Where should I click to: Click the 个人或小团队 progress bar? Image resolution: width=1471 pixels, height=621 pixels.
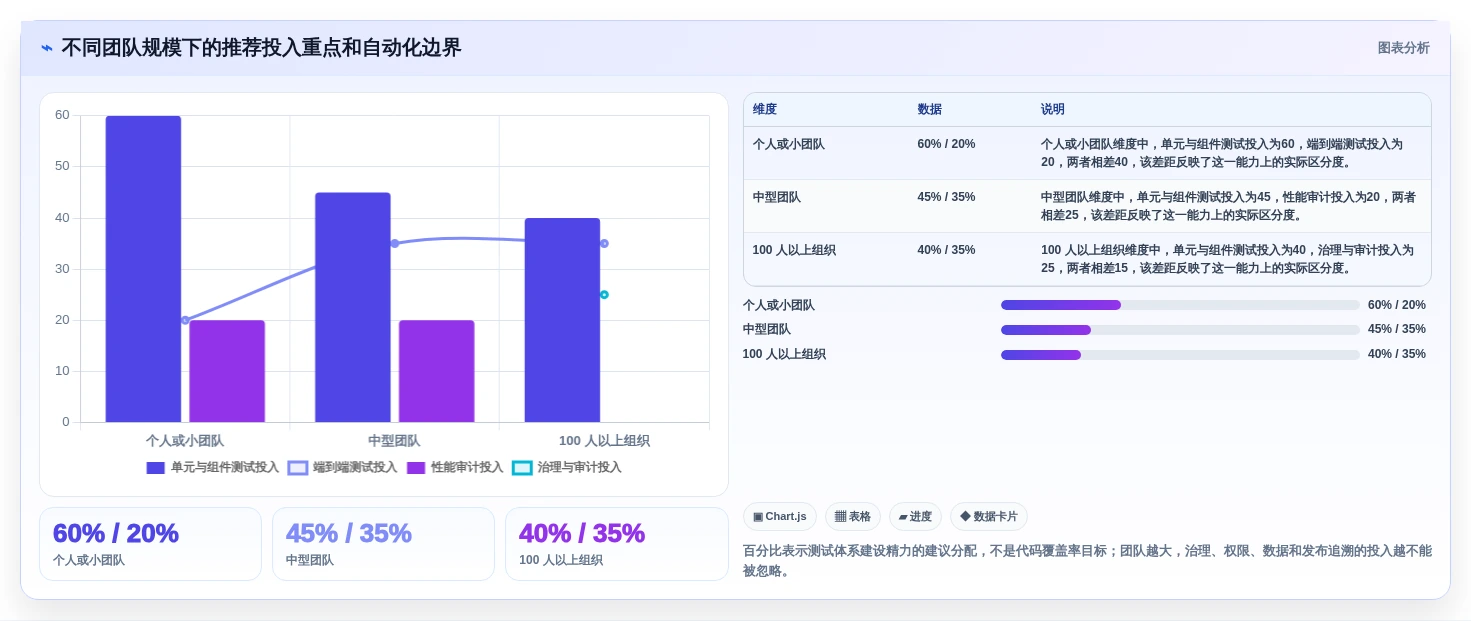pyautogui.click(x=1180, y=305)
